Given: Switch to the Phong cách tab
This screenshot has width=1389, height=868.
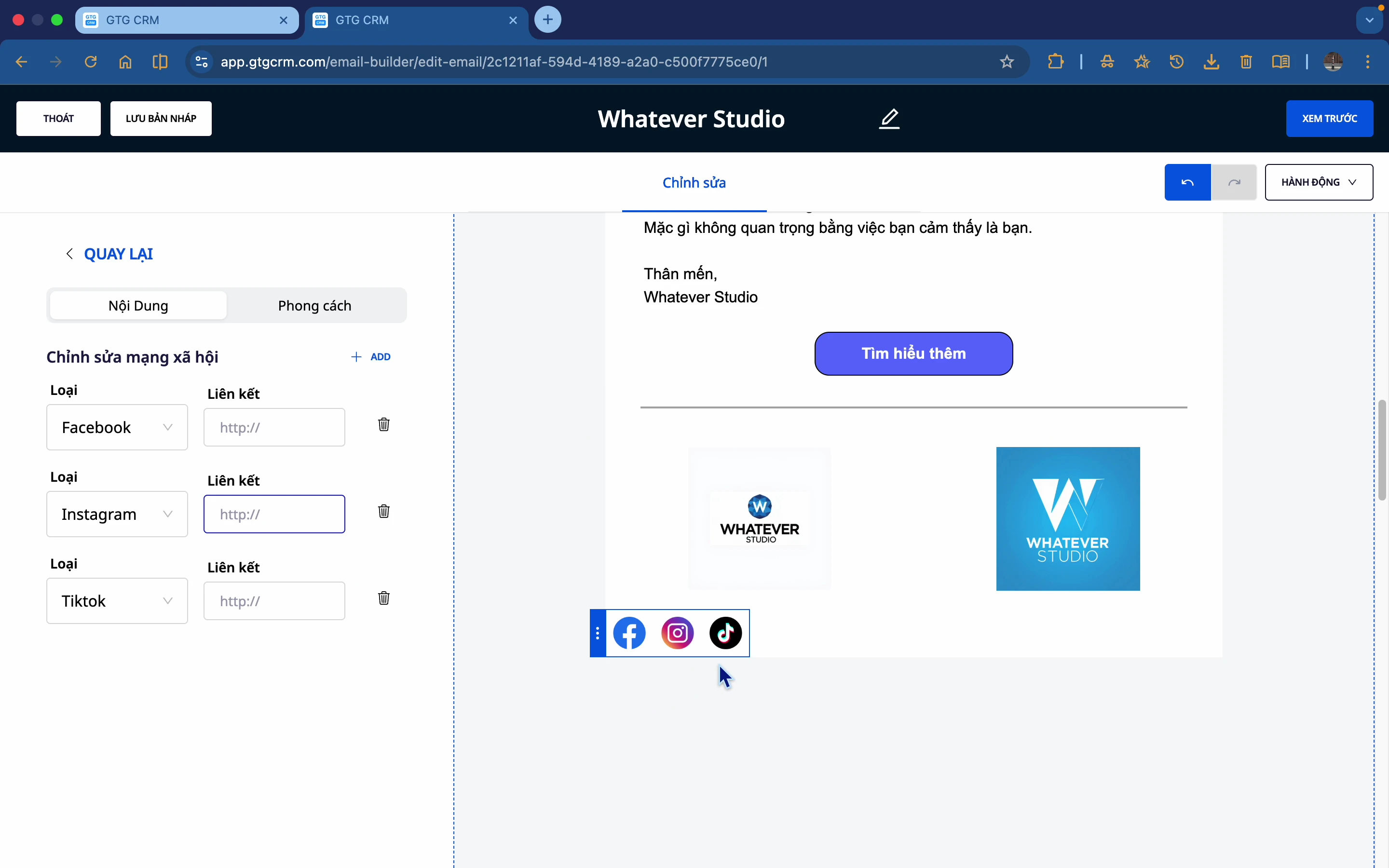Looking at the screenshot, I should [314, 305].
